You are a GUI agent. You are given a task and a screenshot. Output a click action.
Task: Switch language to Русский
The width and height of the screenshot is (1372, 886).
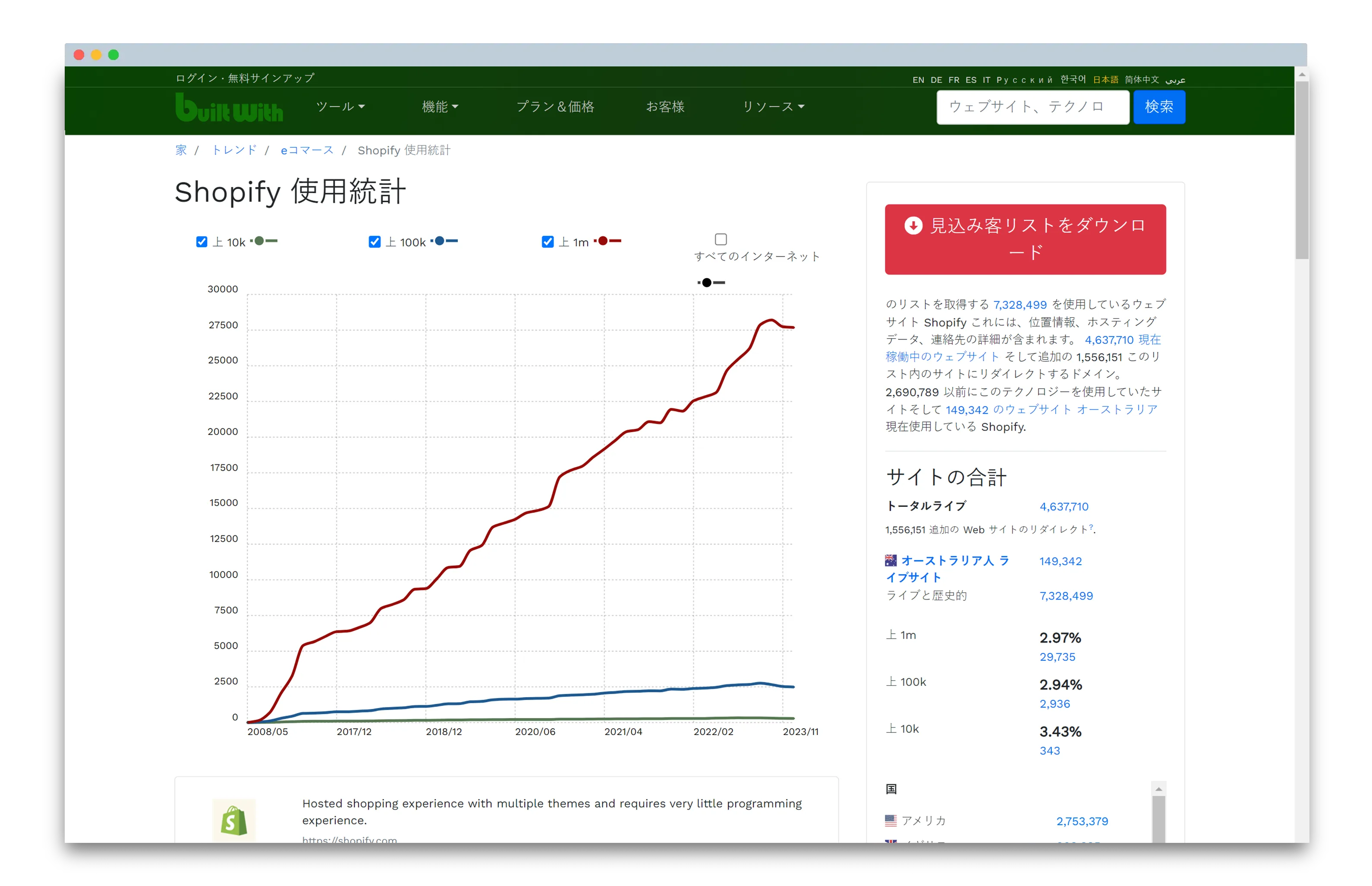(1025, 80)
